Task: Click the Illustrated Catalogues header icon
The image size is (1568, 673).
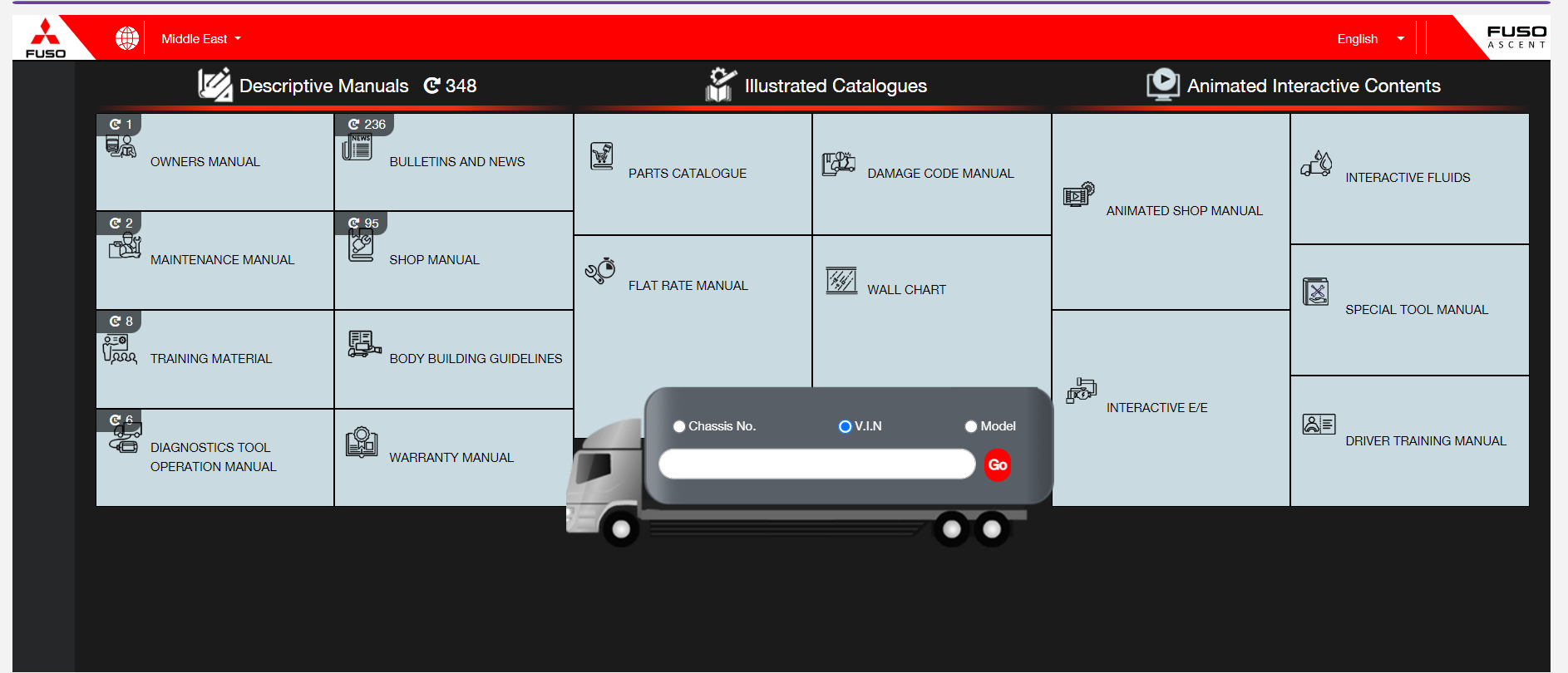Action: tap(721, 85)
